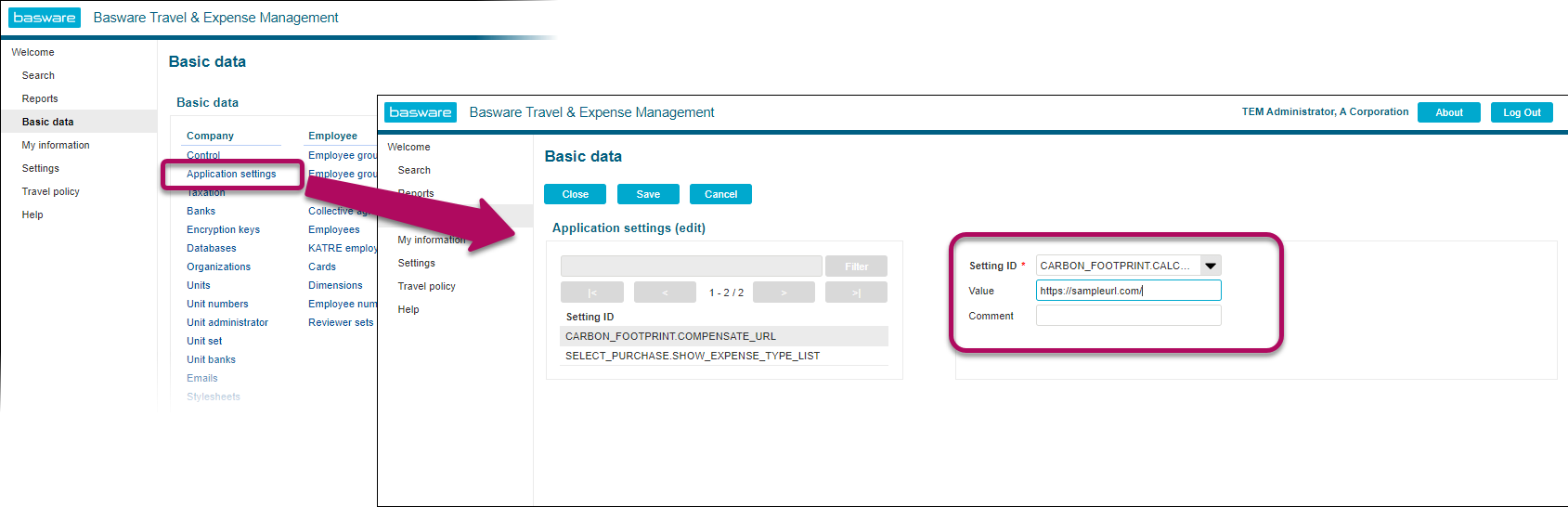This screenshot has height=507, width=1568.
Task: Go to last page of settings list
Action: pyautogui.click(x=856, y=292)
